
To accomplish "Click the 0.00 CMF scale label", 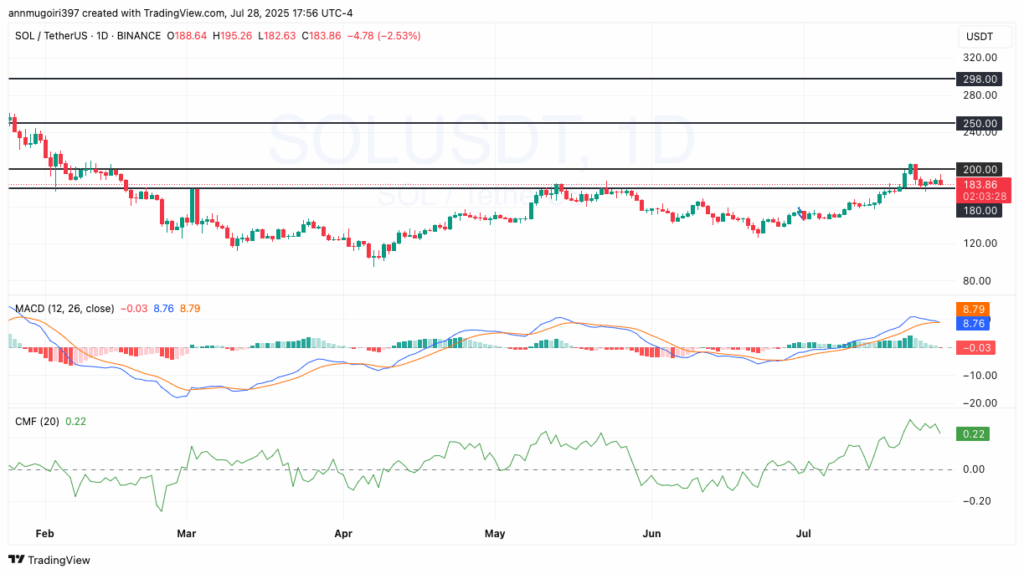I will [974, 469].
